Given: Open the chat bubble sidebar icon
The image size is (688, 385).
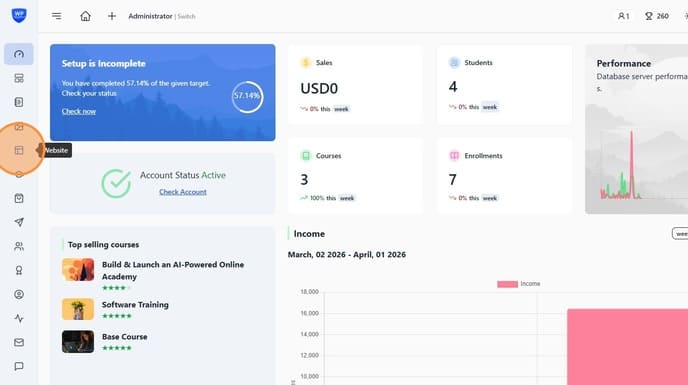Looking at the screenshot, I should click(x=19, y=366).
